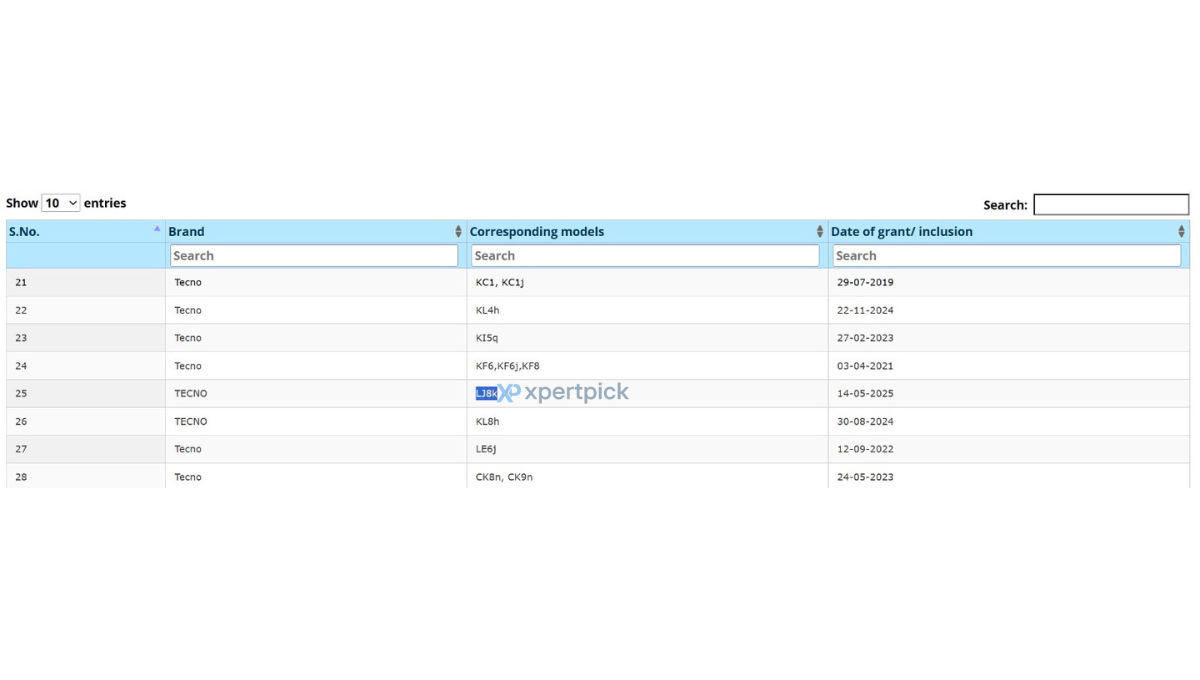Click the Date of grant search field
Image resolution: width=1200 pixels, height=680 pixels.
1007,256
